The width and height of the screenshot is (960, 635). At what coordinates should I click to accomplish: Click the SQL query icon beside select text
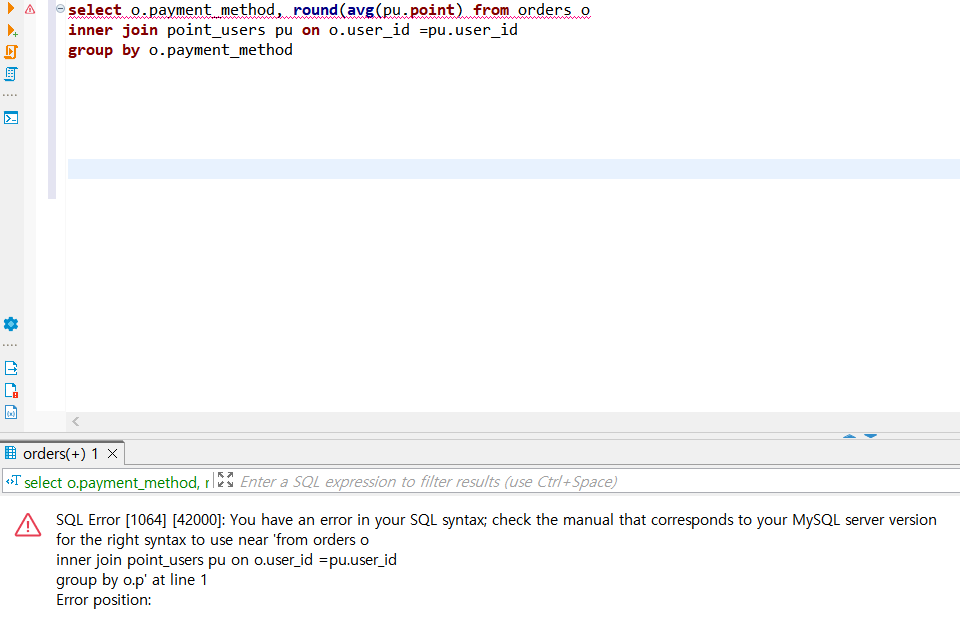click(x=13, y=481)
